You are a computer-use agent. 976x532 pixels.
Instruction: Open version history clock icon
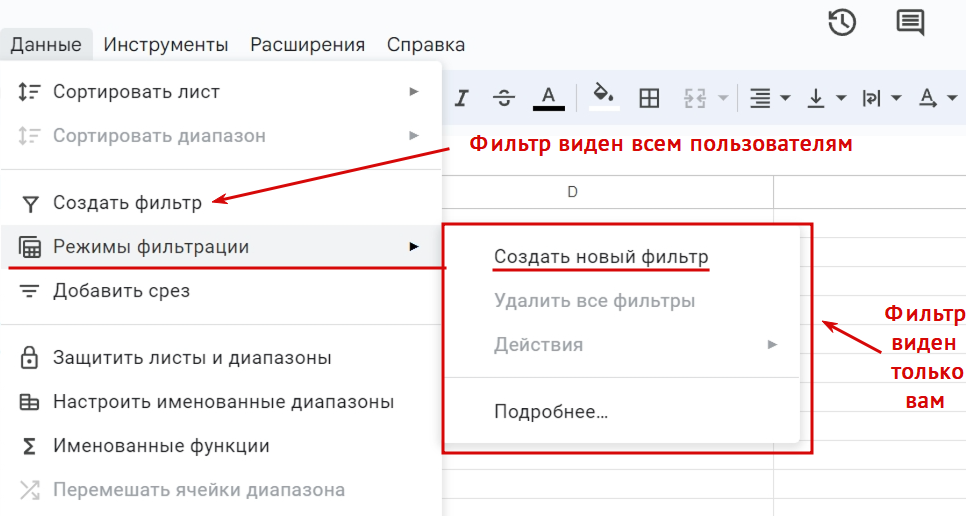coord(842,22)
